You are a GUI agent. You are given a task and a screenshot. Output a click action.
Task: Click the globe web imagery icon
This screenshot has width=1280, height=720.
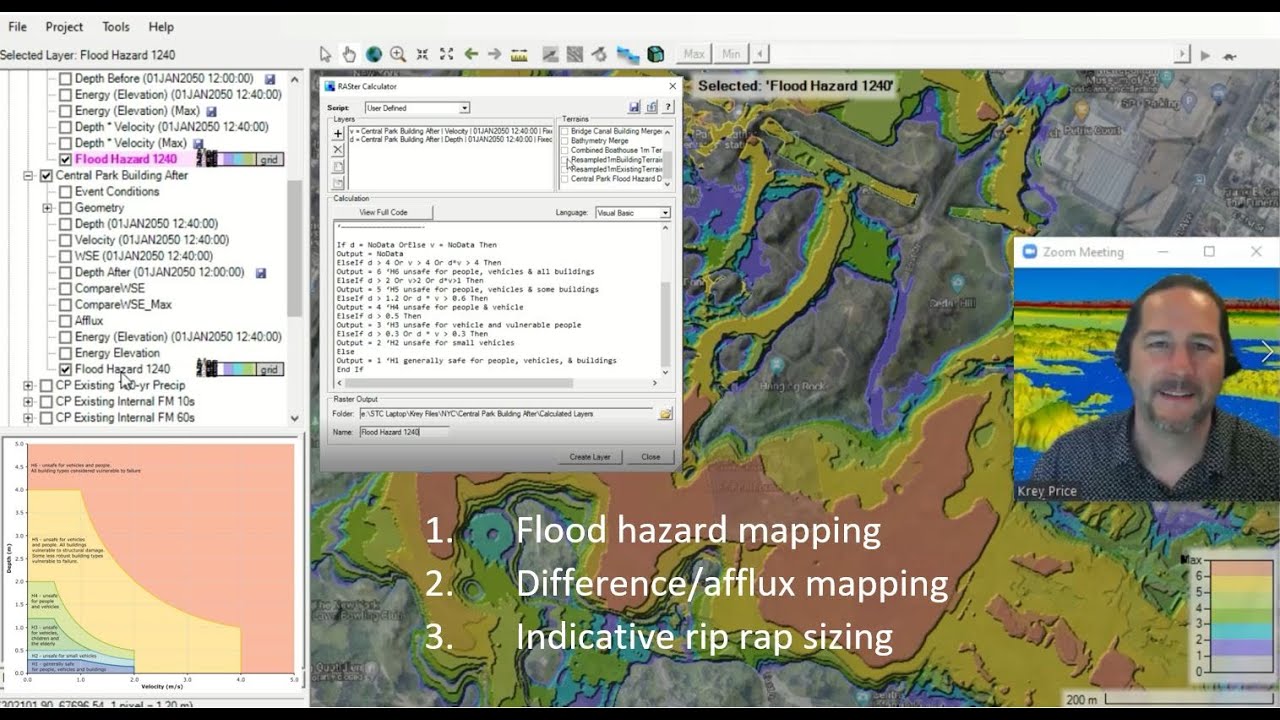pos(373,54)
